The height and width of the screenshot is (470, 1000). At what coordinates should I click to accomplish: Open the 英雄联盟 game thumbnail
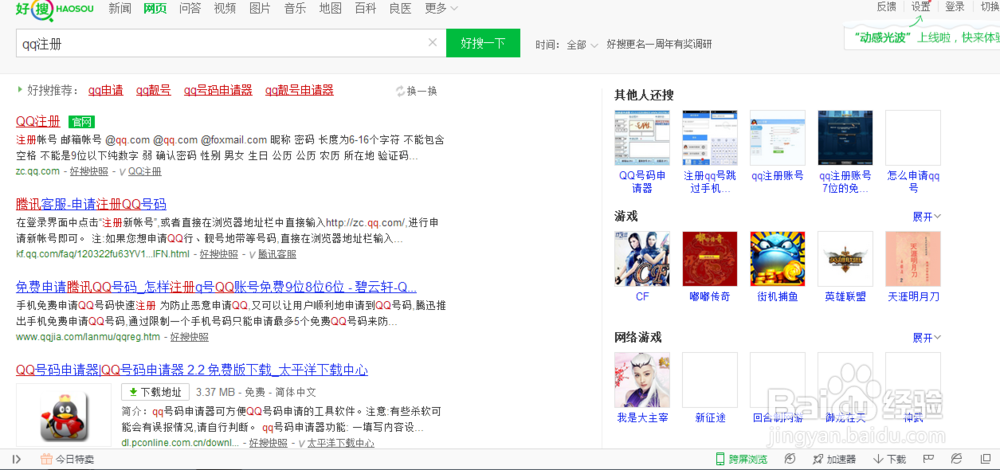[x=845, y=259]
